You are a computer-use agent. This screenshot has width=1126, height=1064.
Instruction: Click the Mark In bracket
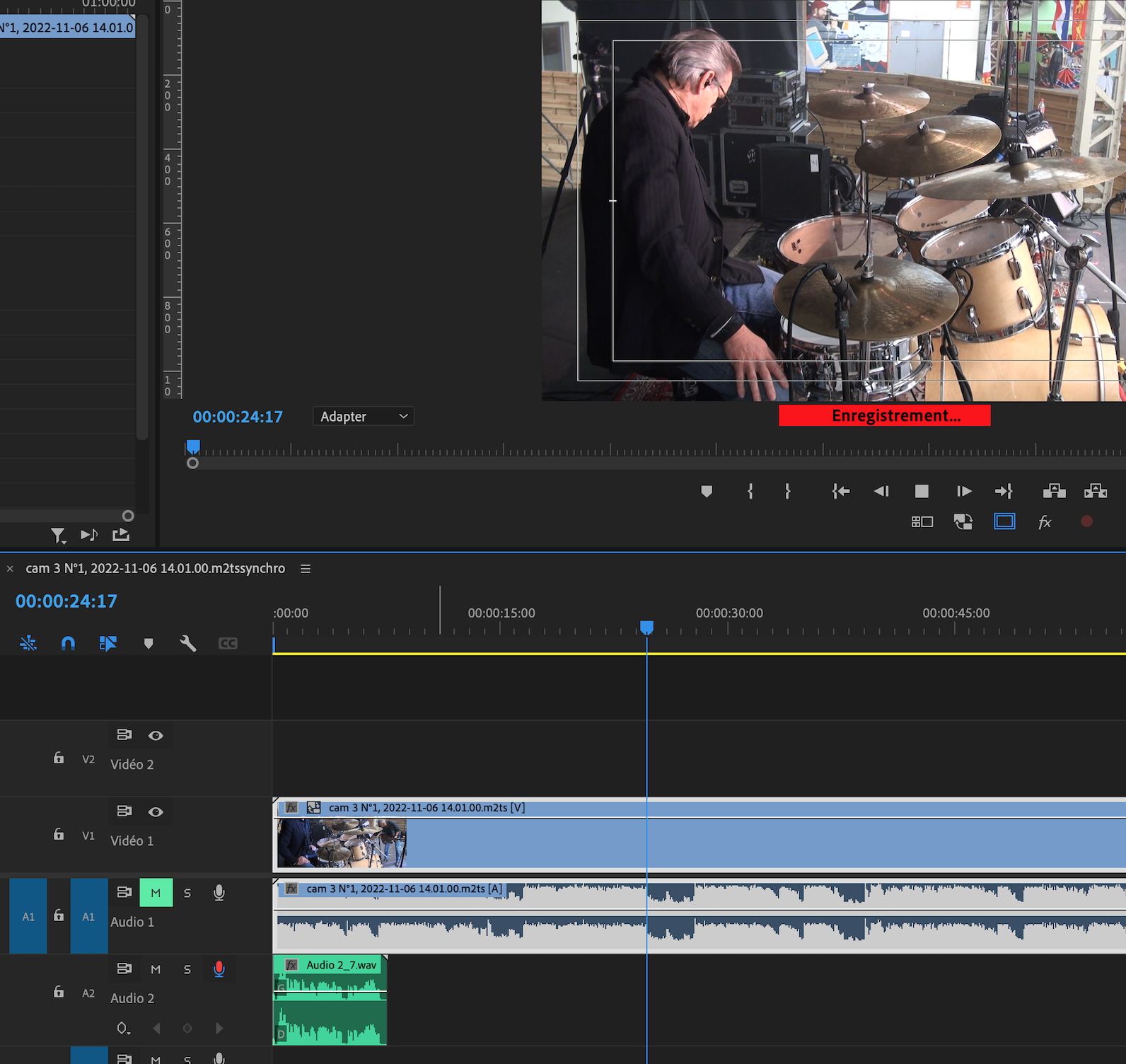pyautogui.click(x=750, y=491)
